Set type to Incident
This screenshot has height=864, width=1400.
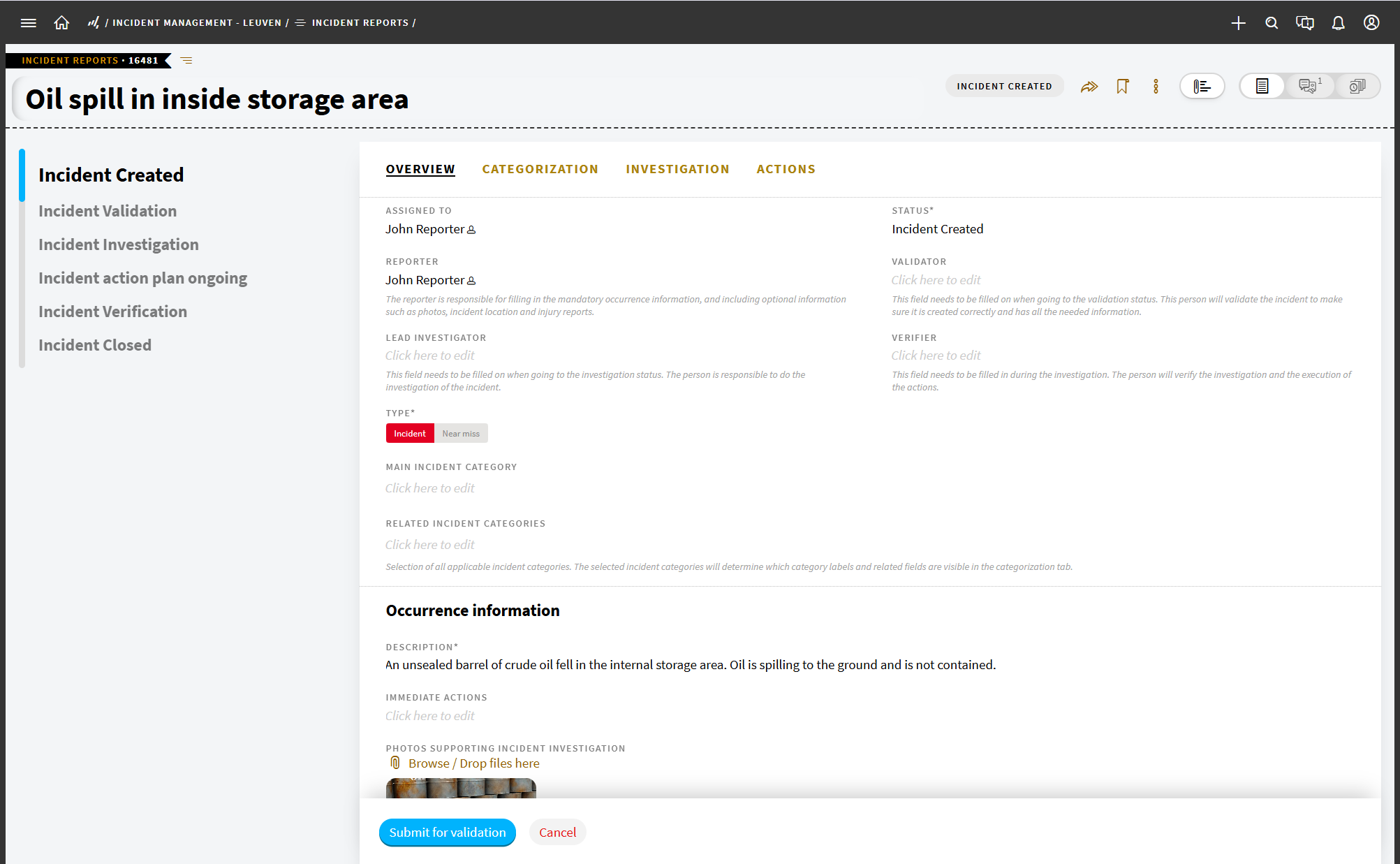[x=410, y=434]
